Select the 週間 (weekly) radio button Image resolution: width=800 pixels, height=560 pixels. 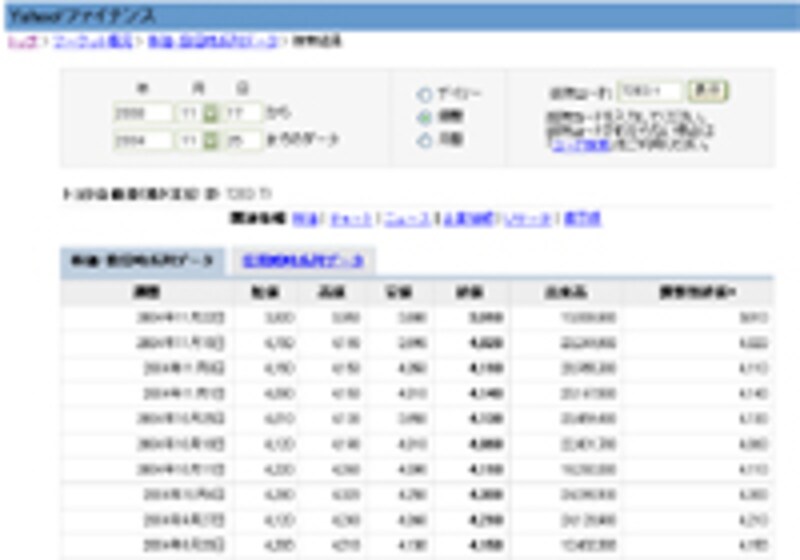tap(424, 117)
